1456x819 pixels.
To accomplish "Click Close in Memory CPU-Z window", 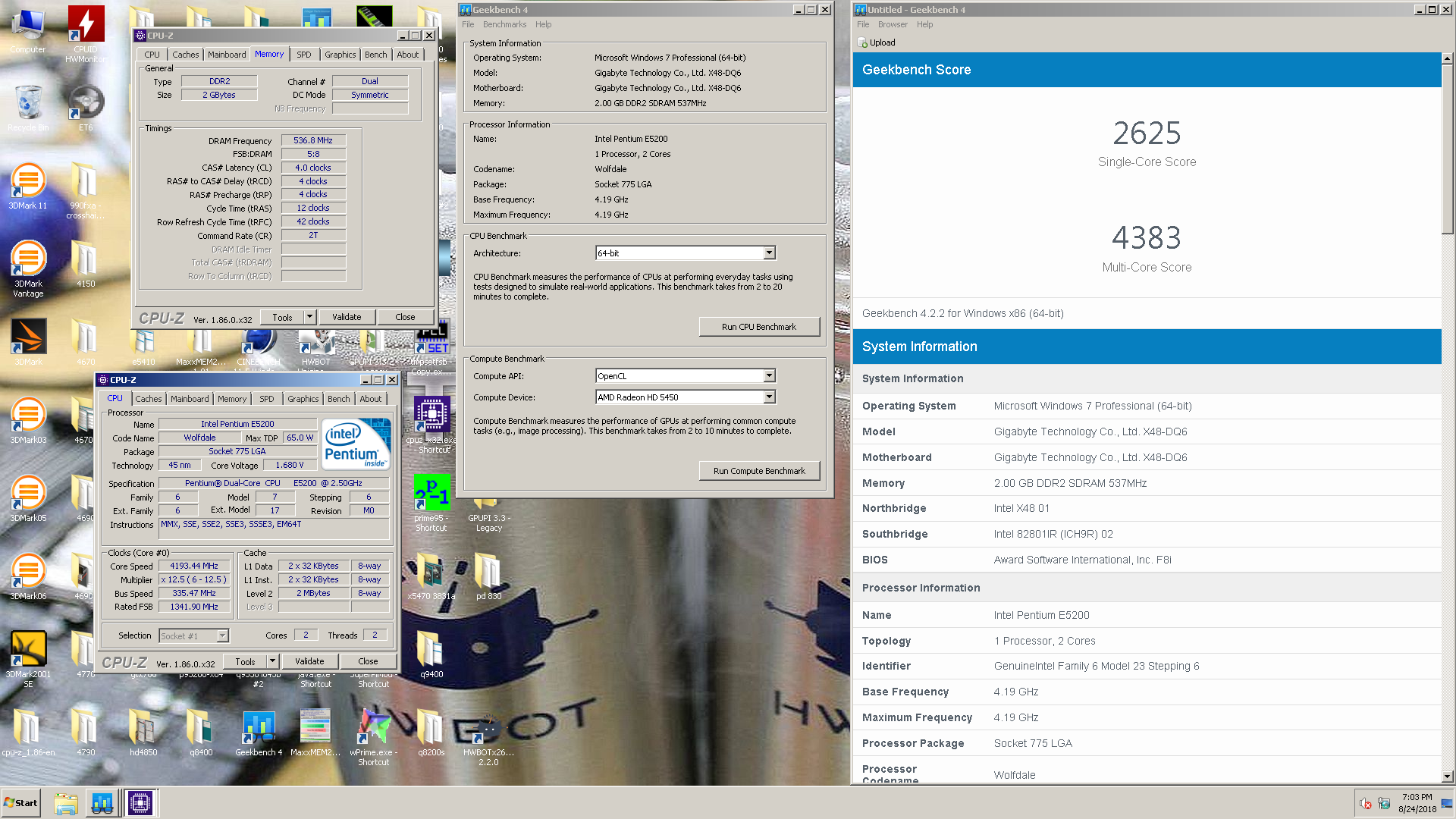I will coord(405,317).
